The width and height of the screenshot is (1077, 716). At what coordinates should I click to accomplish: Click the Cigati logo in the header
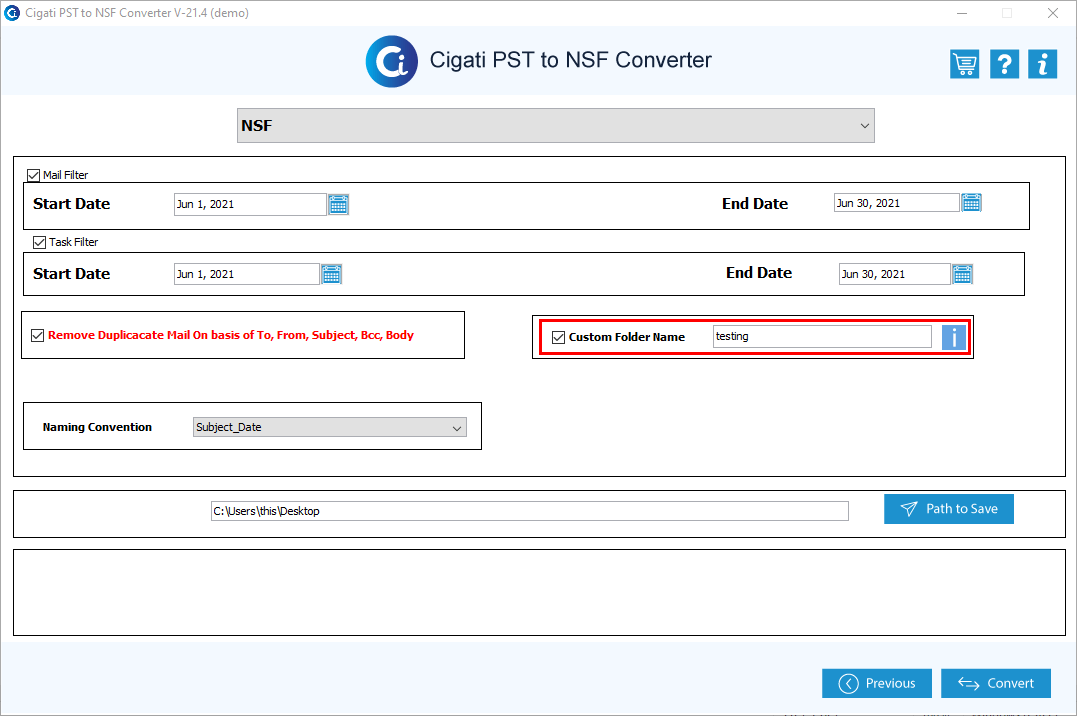pyautogui.click(x=392, y=62)
